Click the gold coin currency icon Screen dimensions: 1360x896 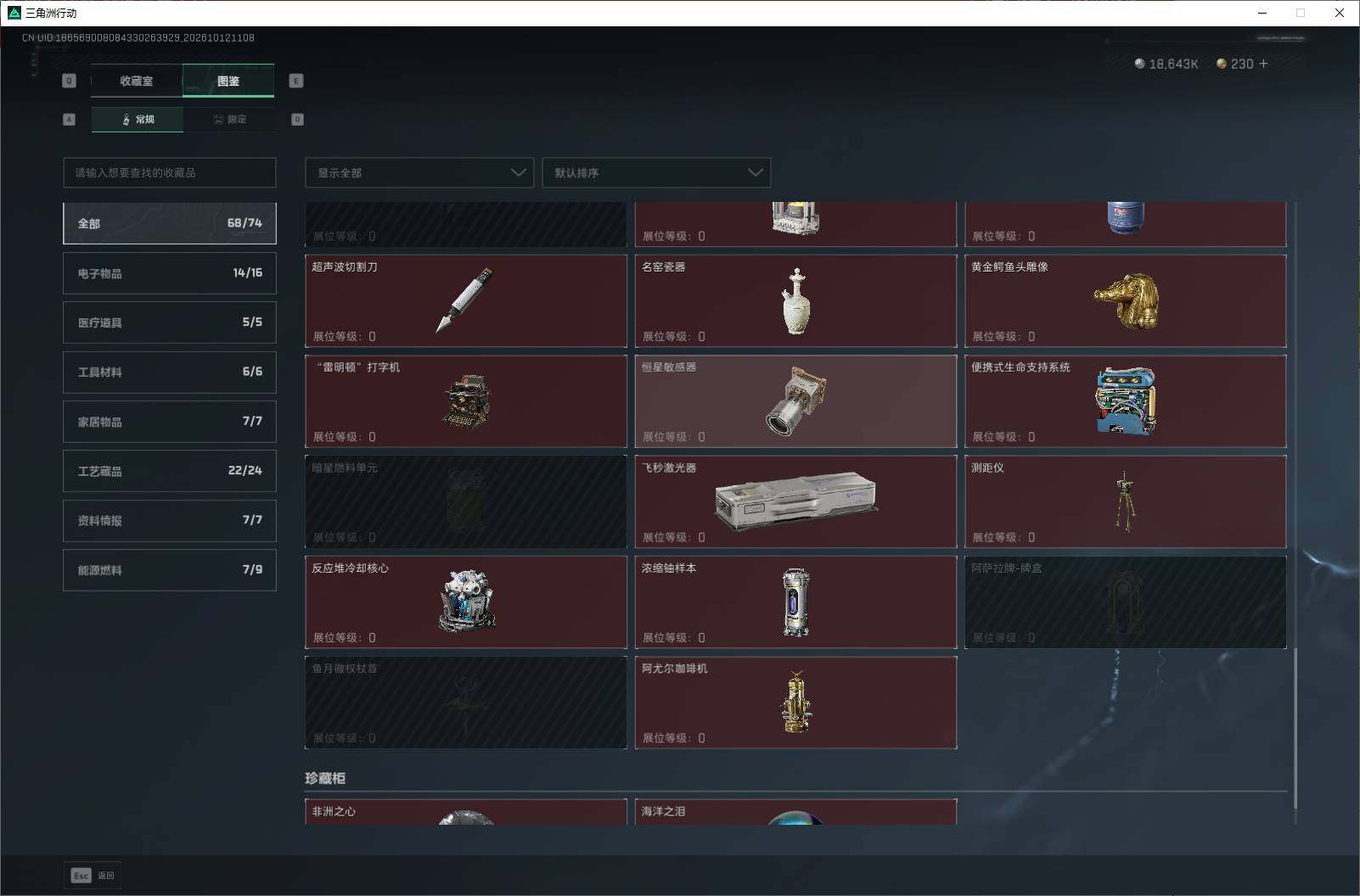pyautogui.click(x=1222, y=64)
